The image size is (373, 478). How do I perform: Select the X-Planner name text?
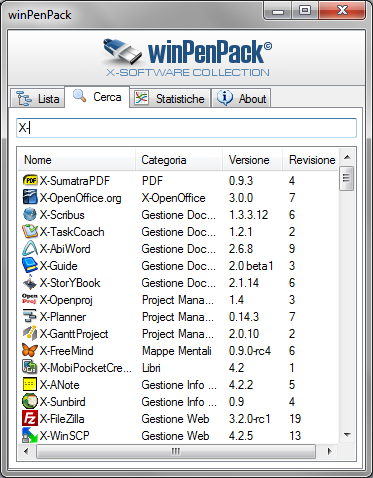point(63,317)
